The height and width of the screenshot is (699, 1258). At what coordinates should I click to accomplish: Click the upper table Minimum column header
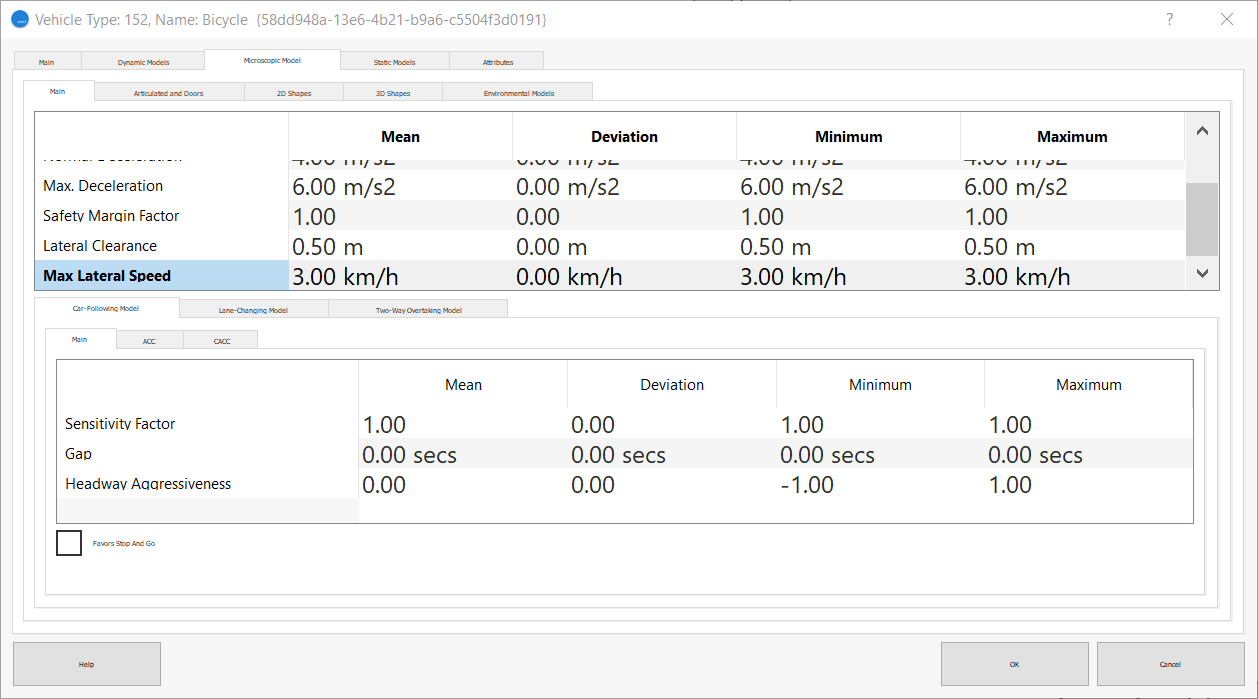point(848,136)
